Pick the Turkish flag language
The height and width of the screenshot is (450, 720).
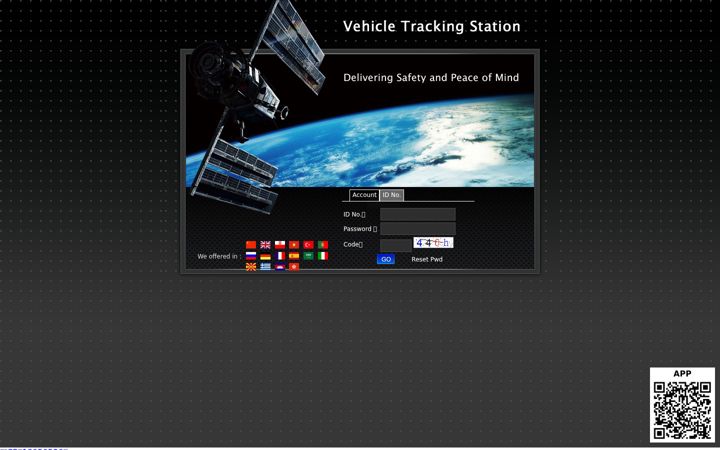309,245
